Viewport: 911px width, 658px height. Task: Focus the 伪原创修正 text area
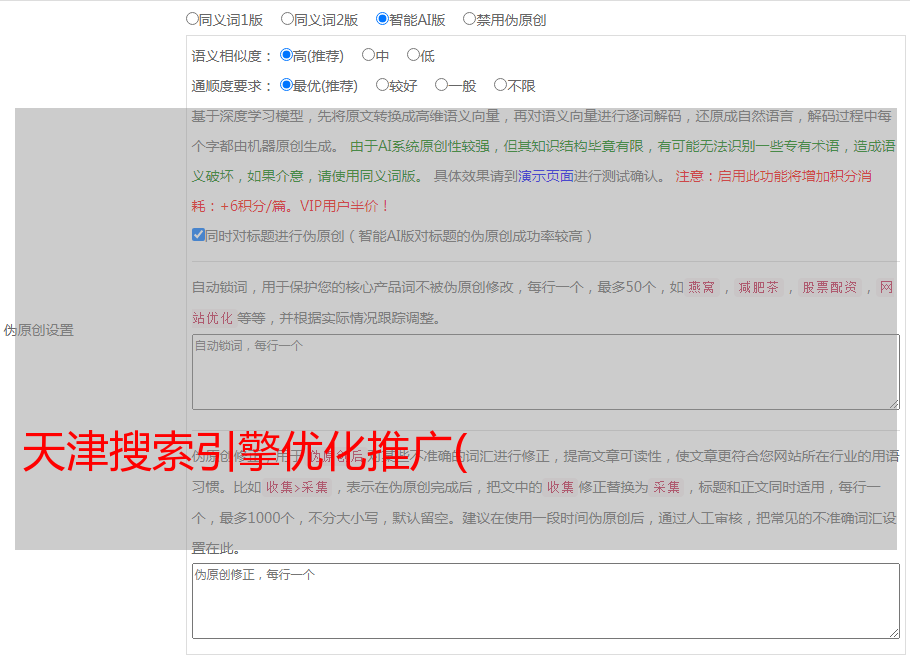[x=545, y=600]
